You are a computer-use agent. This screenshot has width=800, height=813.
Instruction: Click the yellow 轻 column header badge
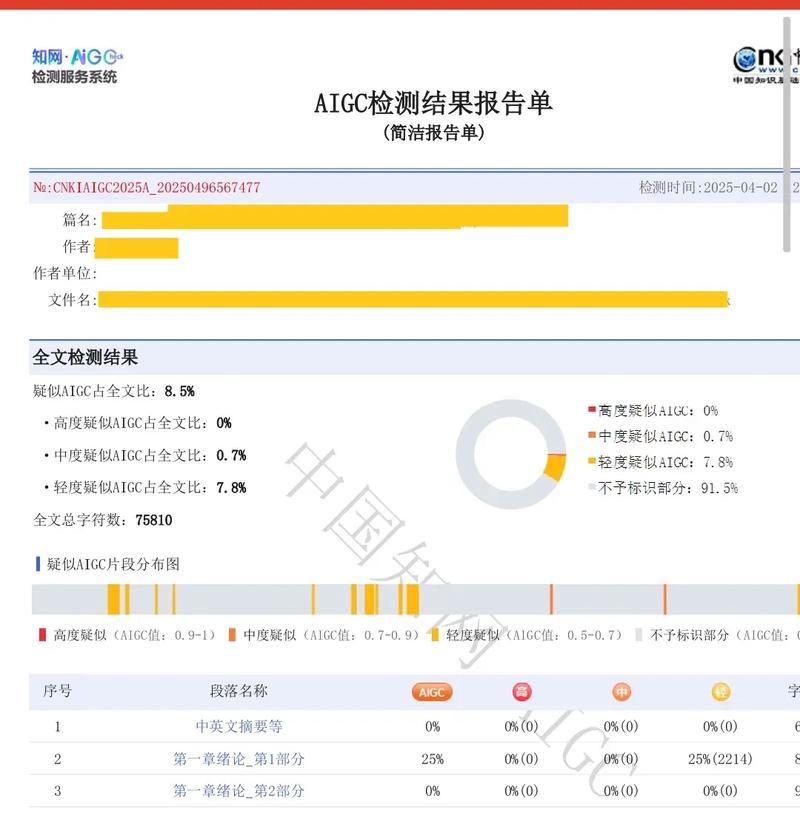[719, 691]
